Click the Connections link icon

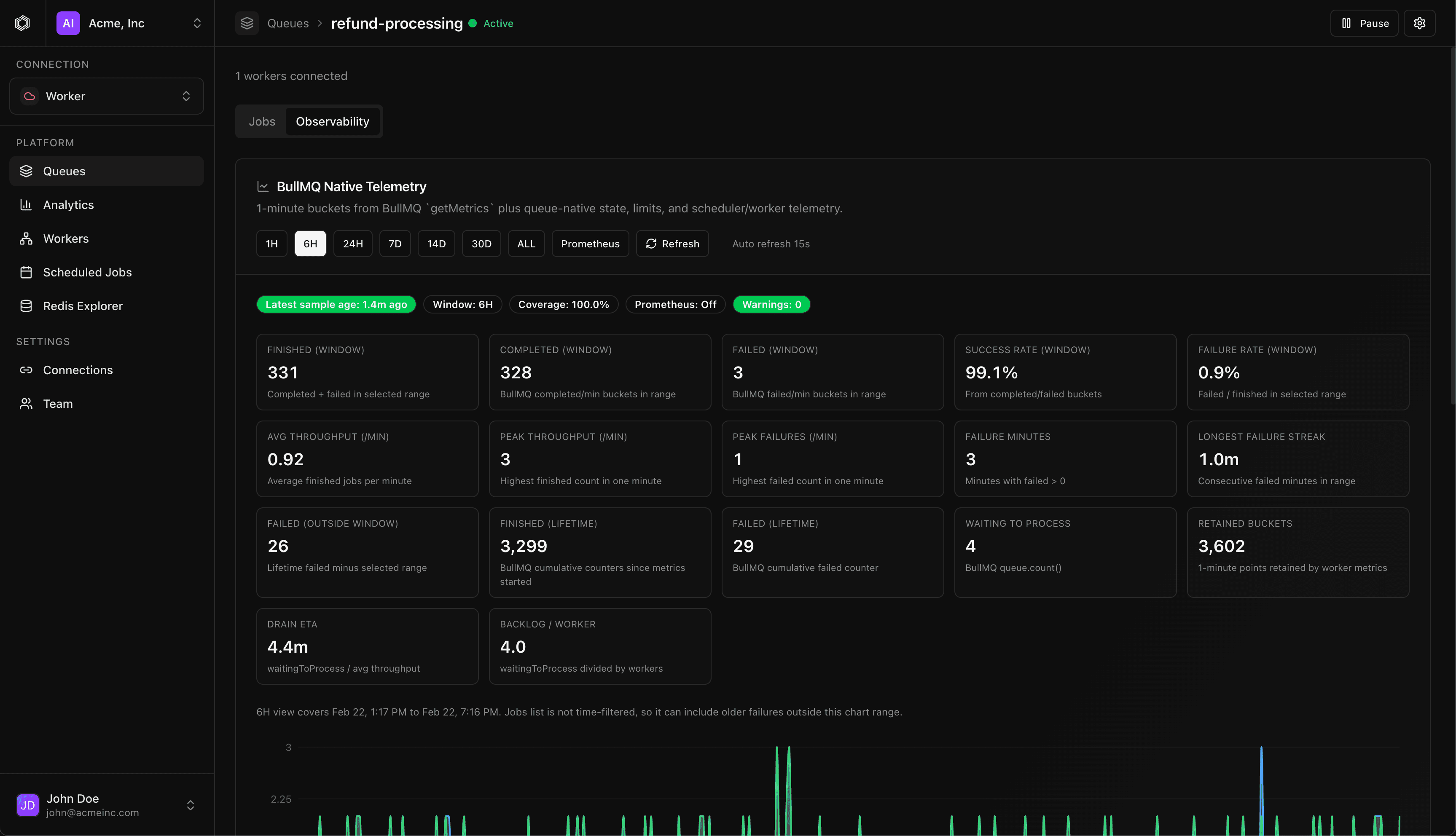pos(27,370)
